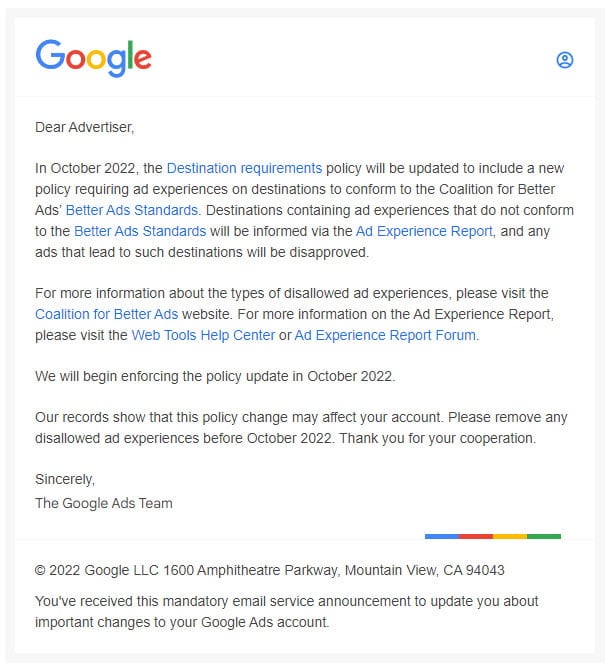611x671 pixels.
Task: Click the enforcing policy update sentence
Action: (215, 376)
